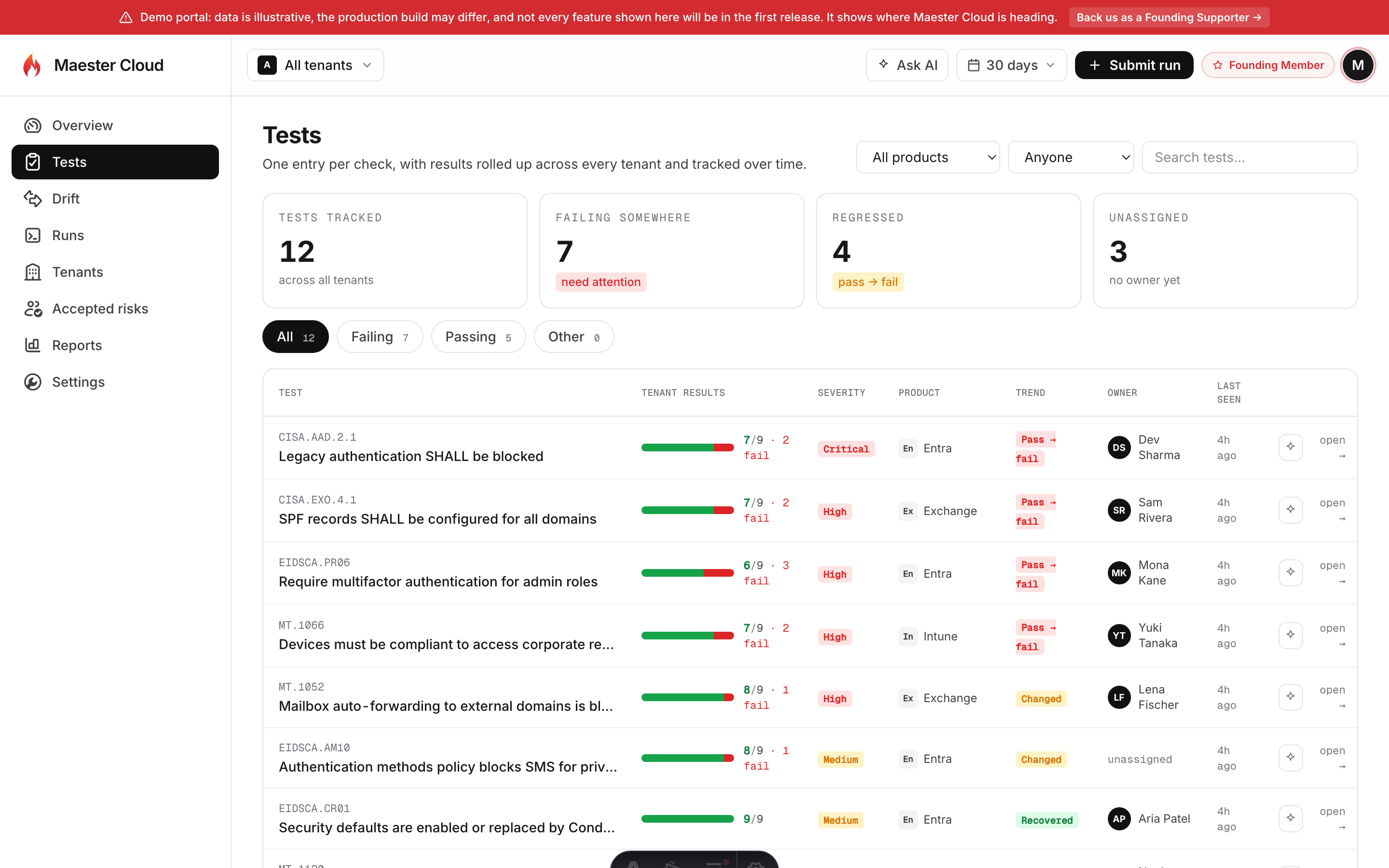Click the calendar icon on 30 days
Screen dimensions: 1389x868
click(x=973, y=65)
